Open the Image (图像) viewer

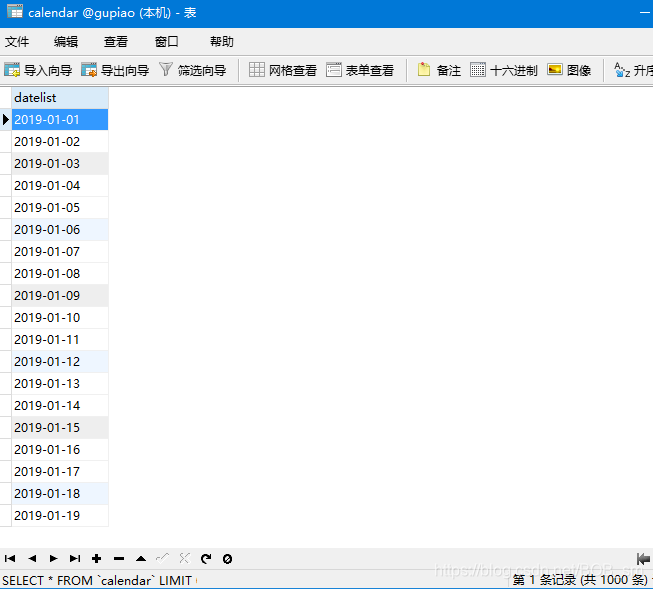click(569, 70)
